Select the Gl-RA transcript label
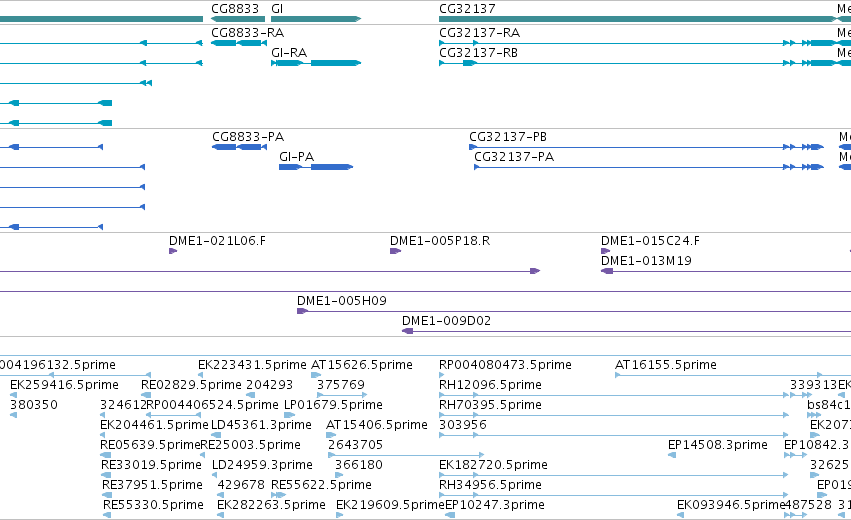Screen dimensions: 851x520 tap(289, 53)
